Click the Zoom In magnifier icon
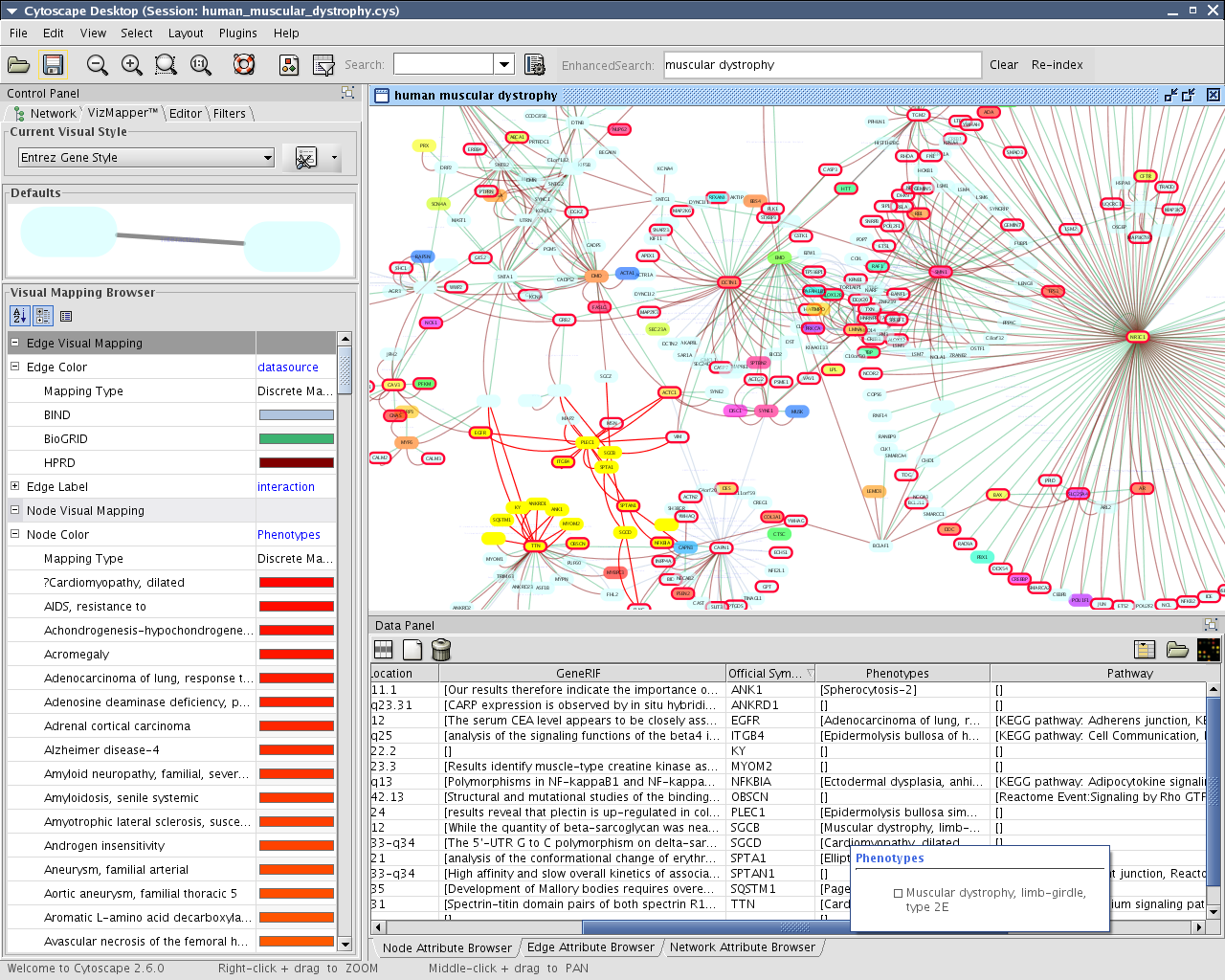Viewport: 1225px width, 980px height. (x=131, y=65)
